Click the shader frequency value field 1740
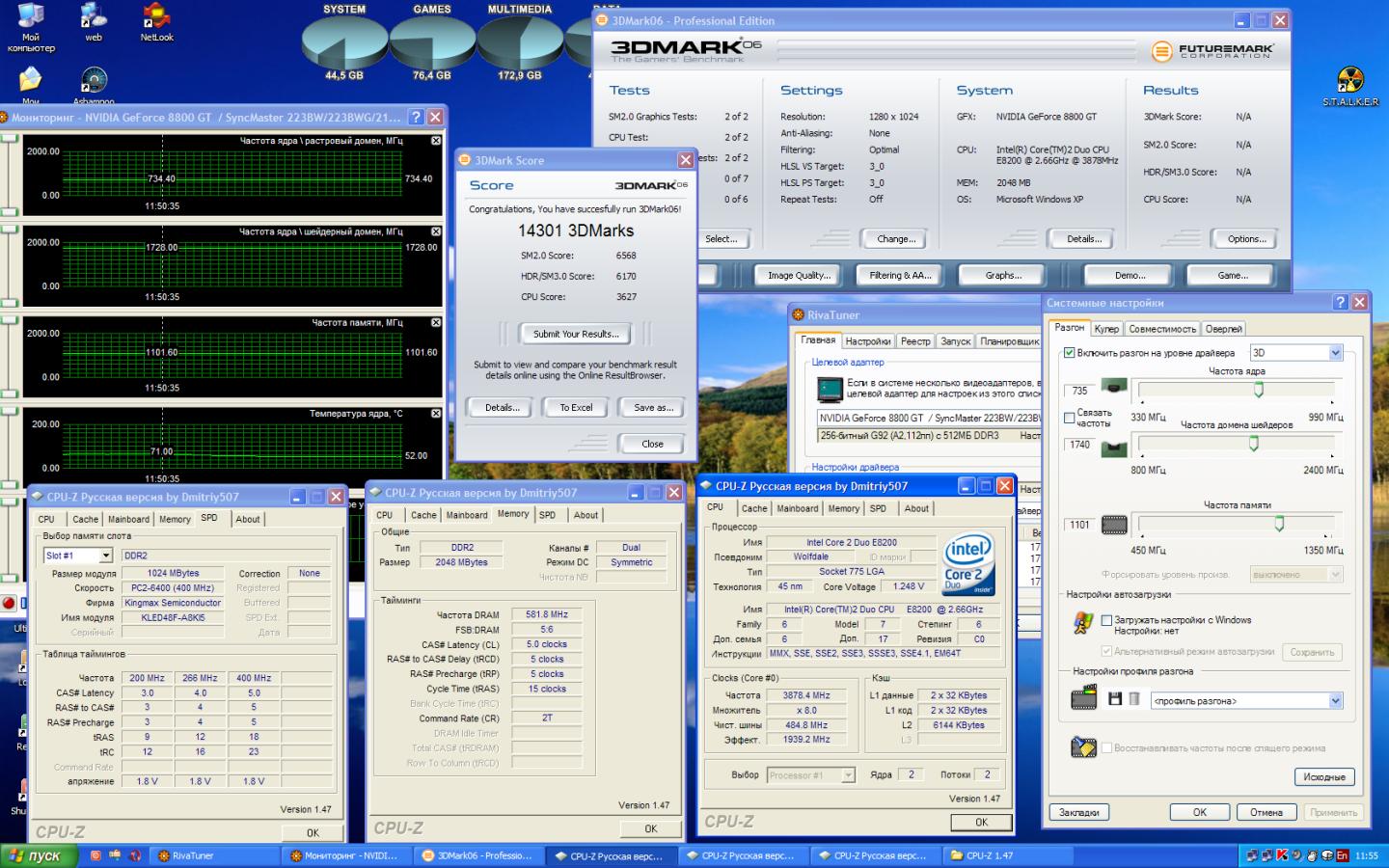The width and height of the screenshot is (1389, 868). tap(1079, 445)
